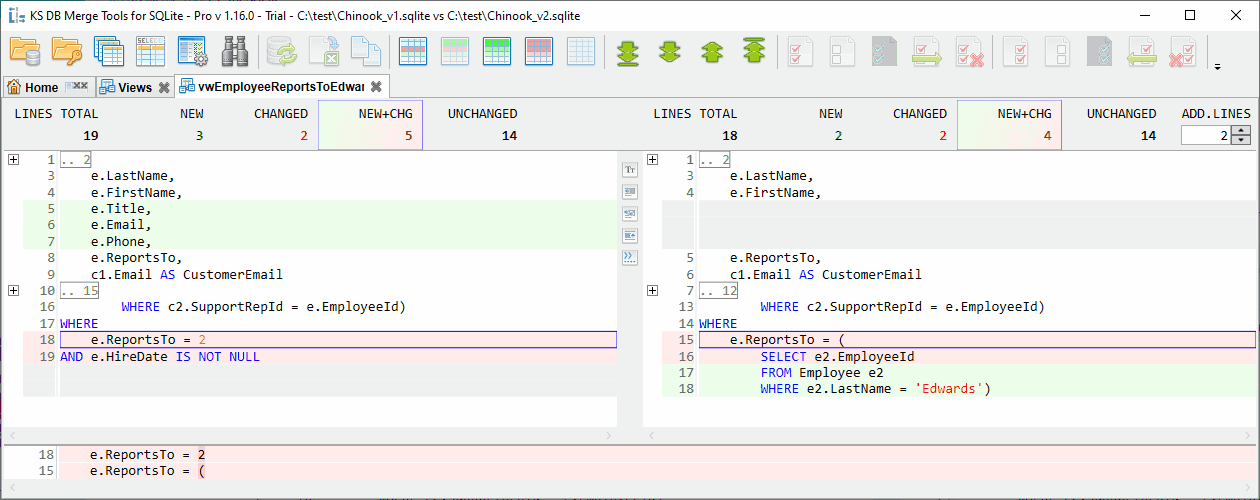Viewport: 1260px width, 500px height.
Task: Toggle the light green grid filter
Action: coord(455,51)
